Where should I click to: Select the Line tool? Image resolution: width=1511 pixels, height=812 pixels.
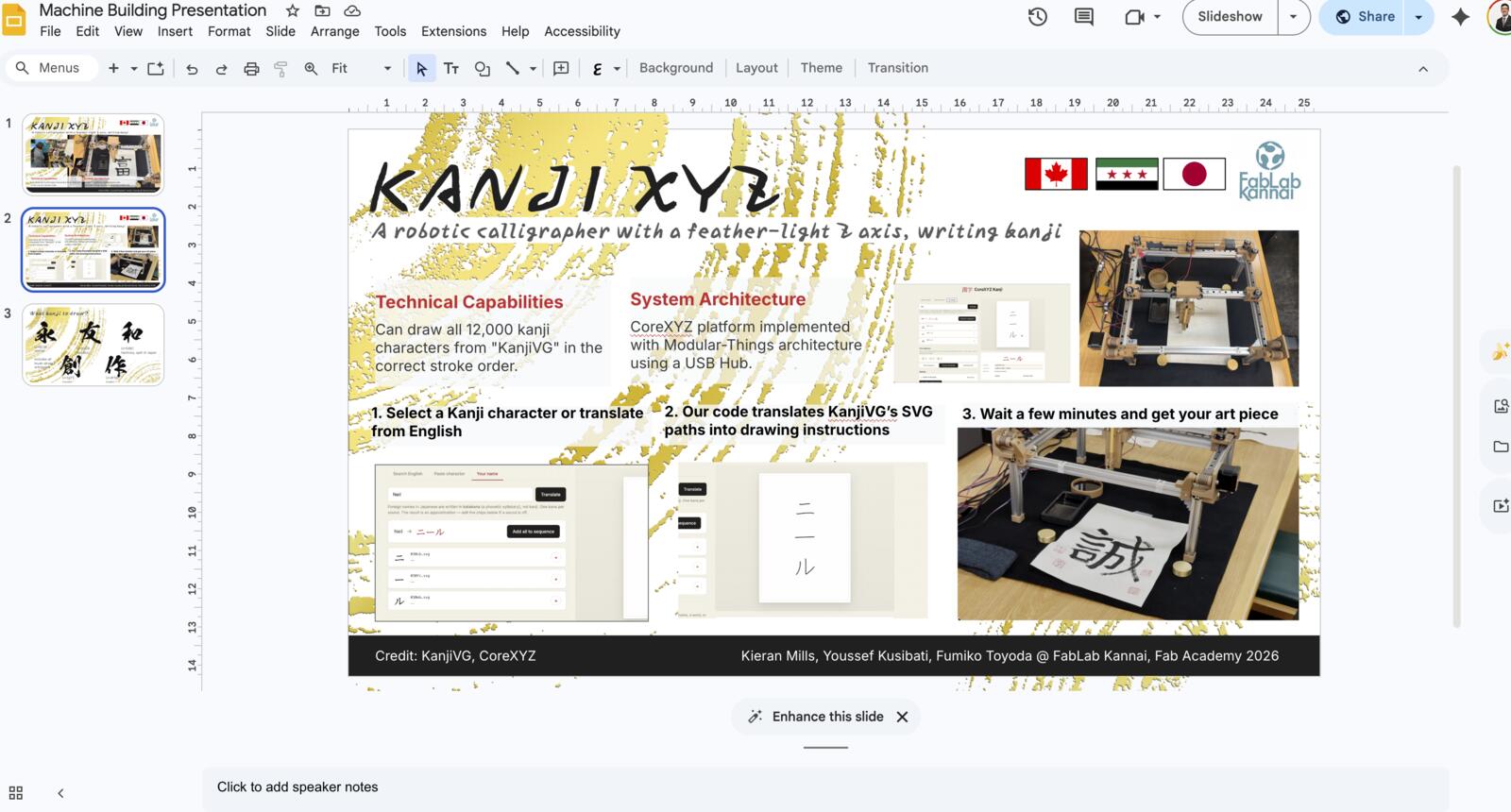513,68
